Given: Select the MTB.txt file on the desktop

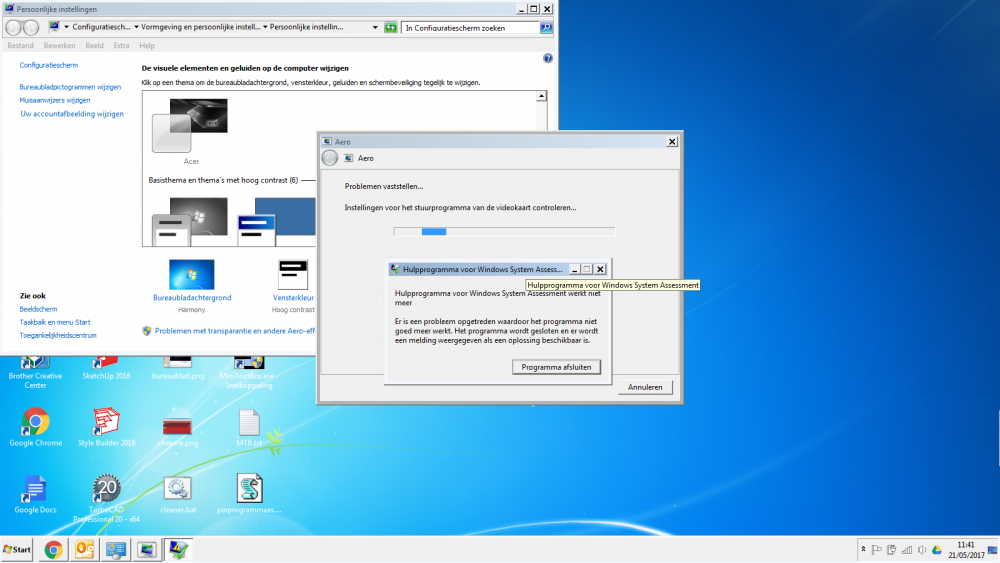Looking at the screenshot, I should pos(249,422).
